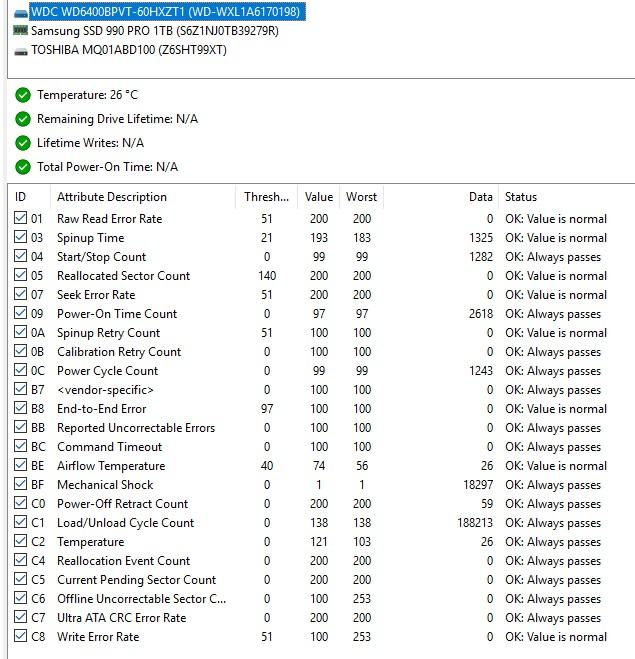
Task: Toggle checkbox for C0 Power-Off Retract Count
Action: [x=20, y=503]
